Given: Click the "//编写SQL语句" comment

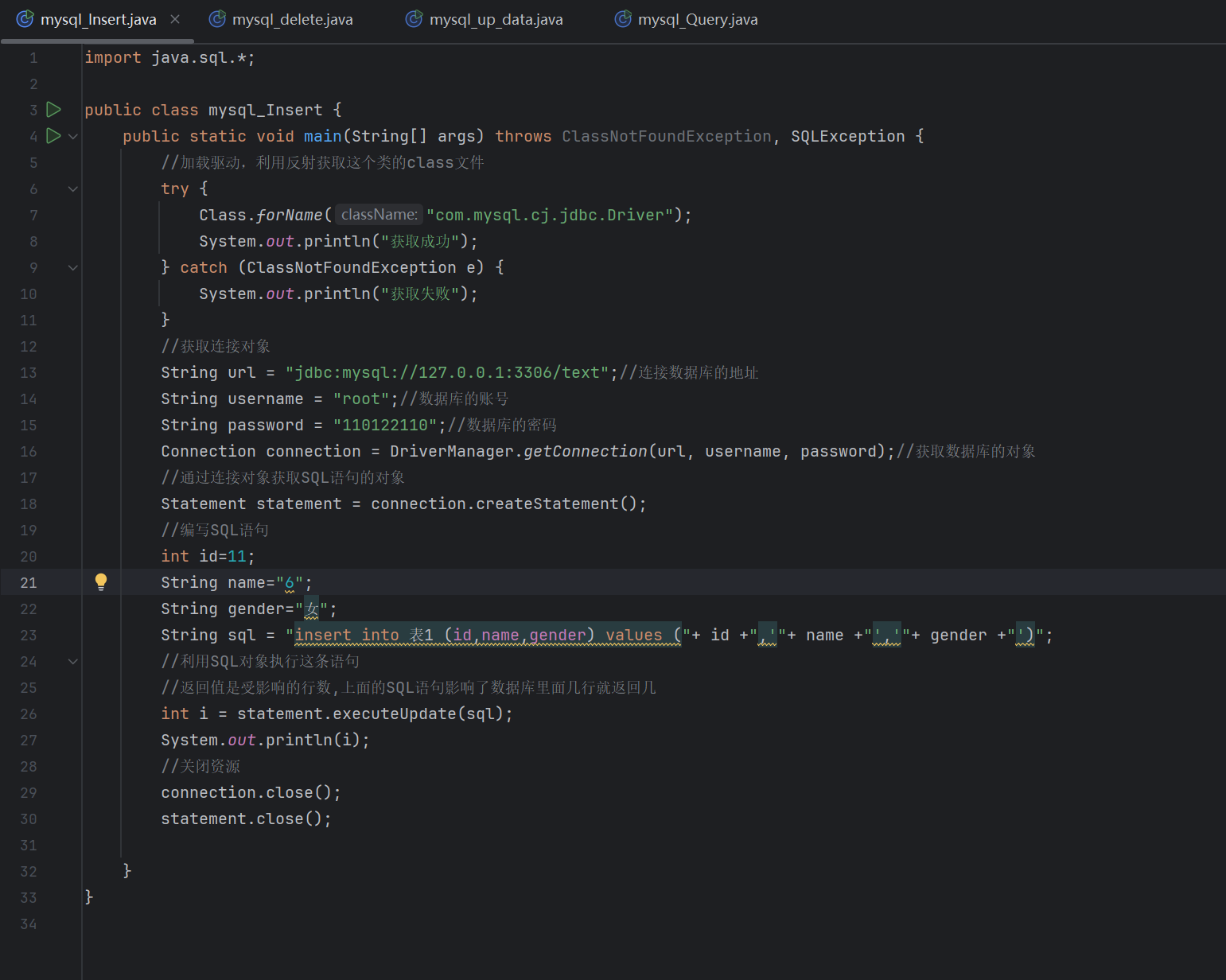Looking at the screenshot, I should click(215, 531).
